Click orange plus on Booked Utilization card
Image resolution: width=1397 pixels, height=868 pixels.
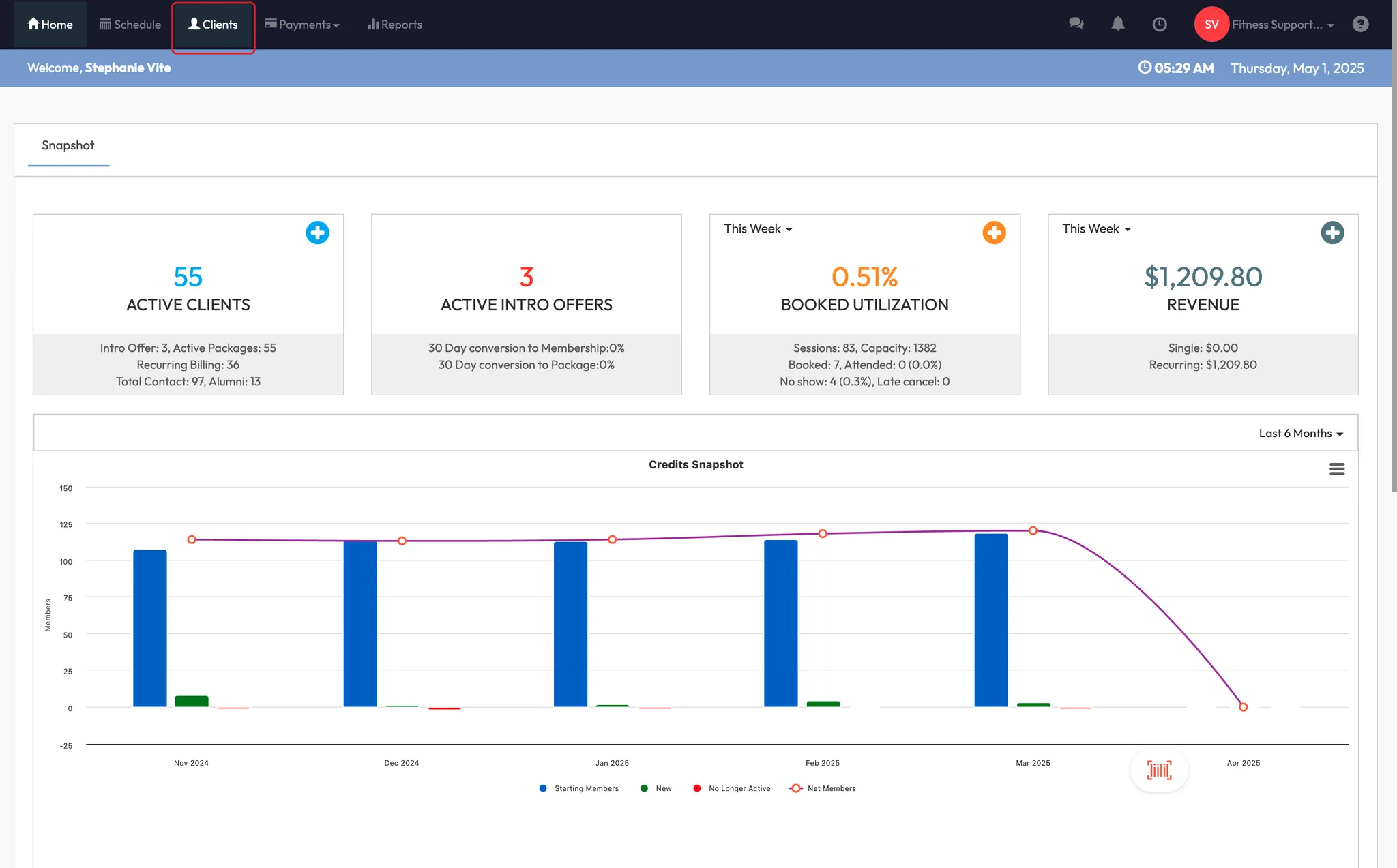click(x=994, y=233)
